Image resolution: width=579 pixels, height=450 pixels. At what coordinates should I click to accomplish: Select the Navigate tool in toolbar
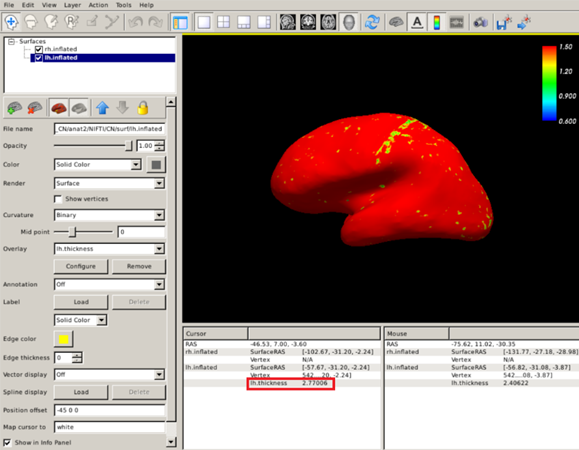coord(11,22)
